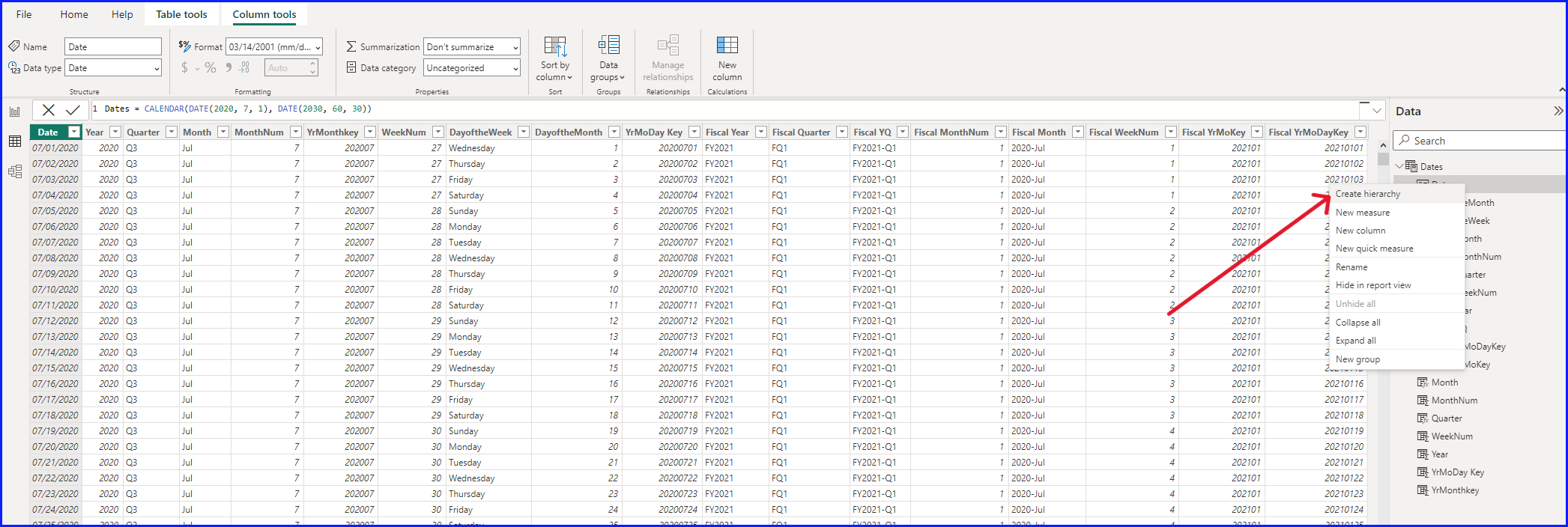Commit the formula with the checkmark icon

(73, 110)
